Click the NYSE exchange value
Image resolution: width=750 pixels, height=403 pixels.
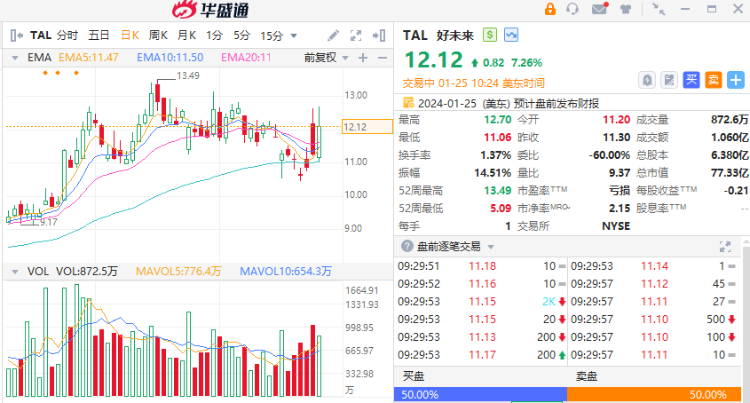[616, 226]
